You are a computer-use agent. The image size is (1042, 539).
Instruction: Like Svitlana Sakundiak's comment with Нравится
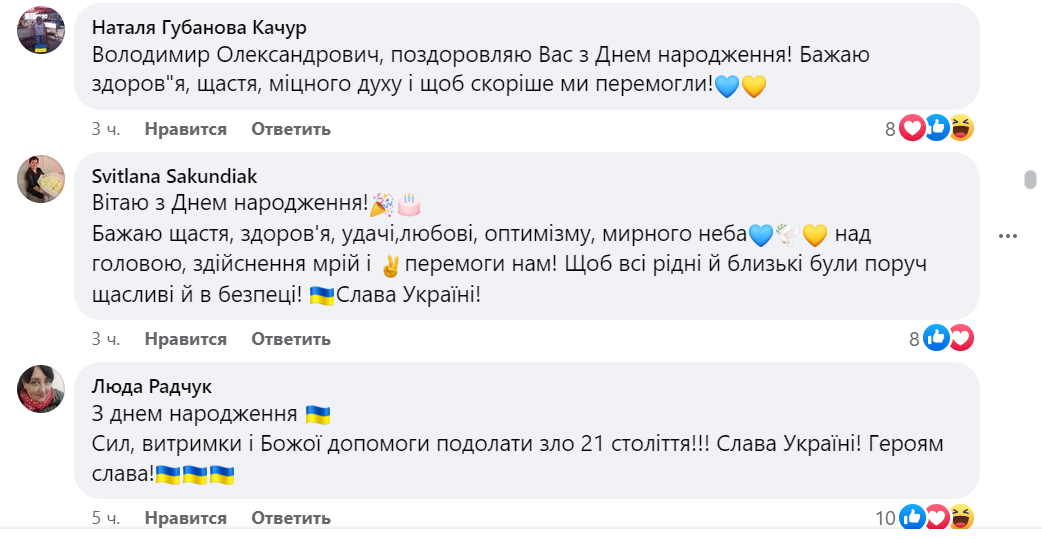pos(185,339)
